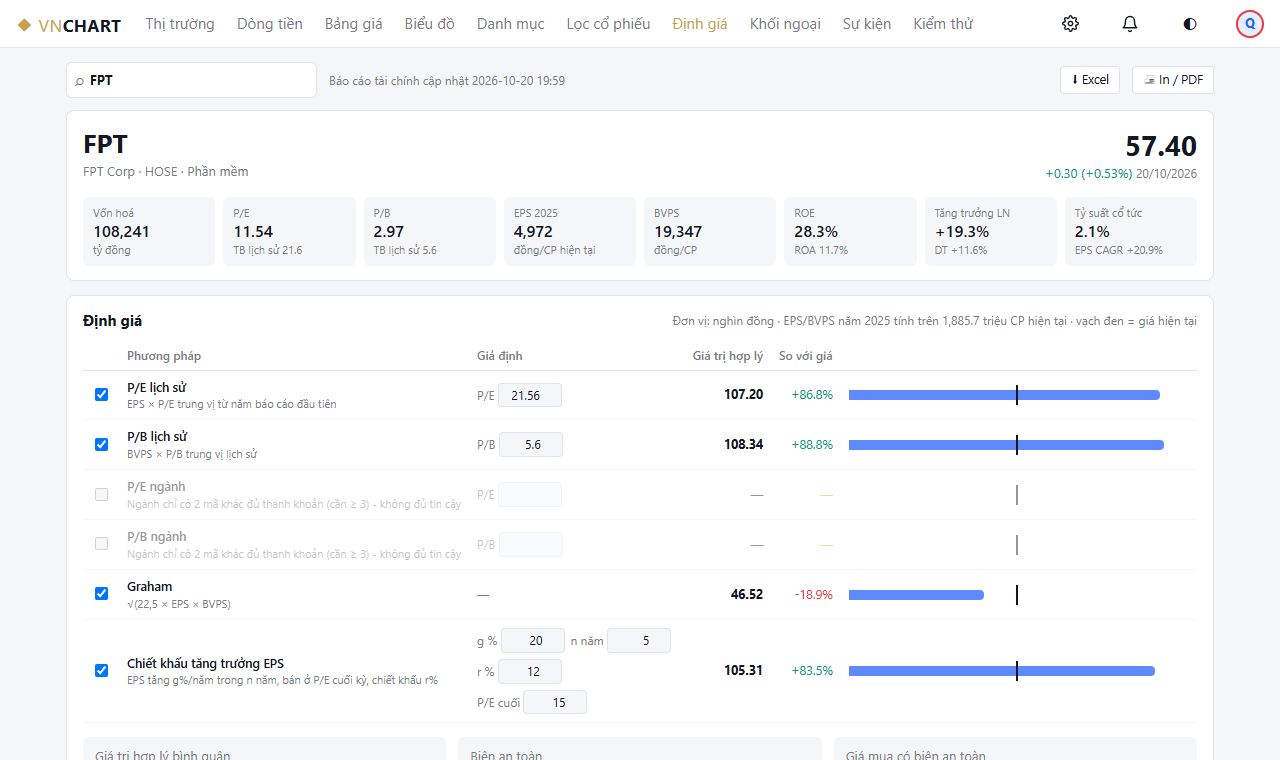
Task: Click the search magnifier icon
Action: [79, 81]
